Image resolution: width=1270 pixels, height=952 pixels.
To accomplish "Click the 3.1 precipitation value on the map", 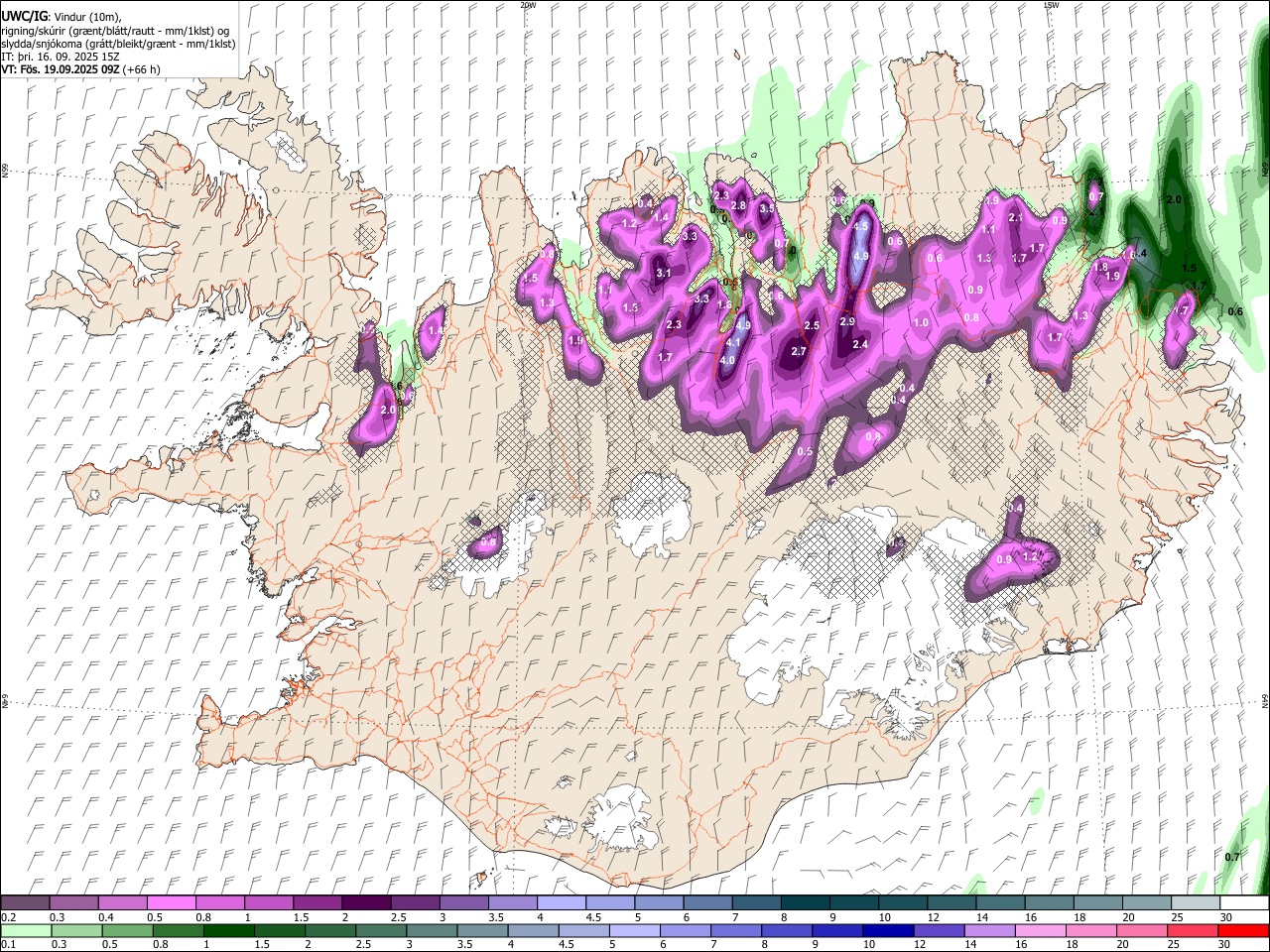I will 664,273.
